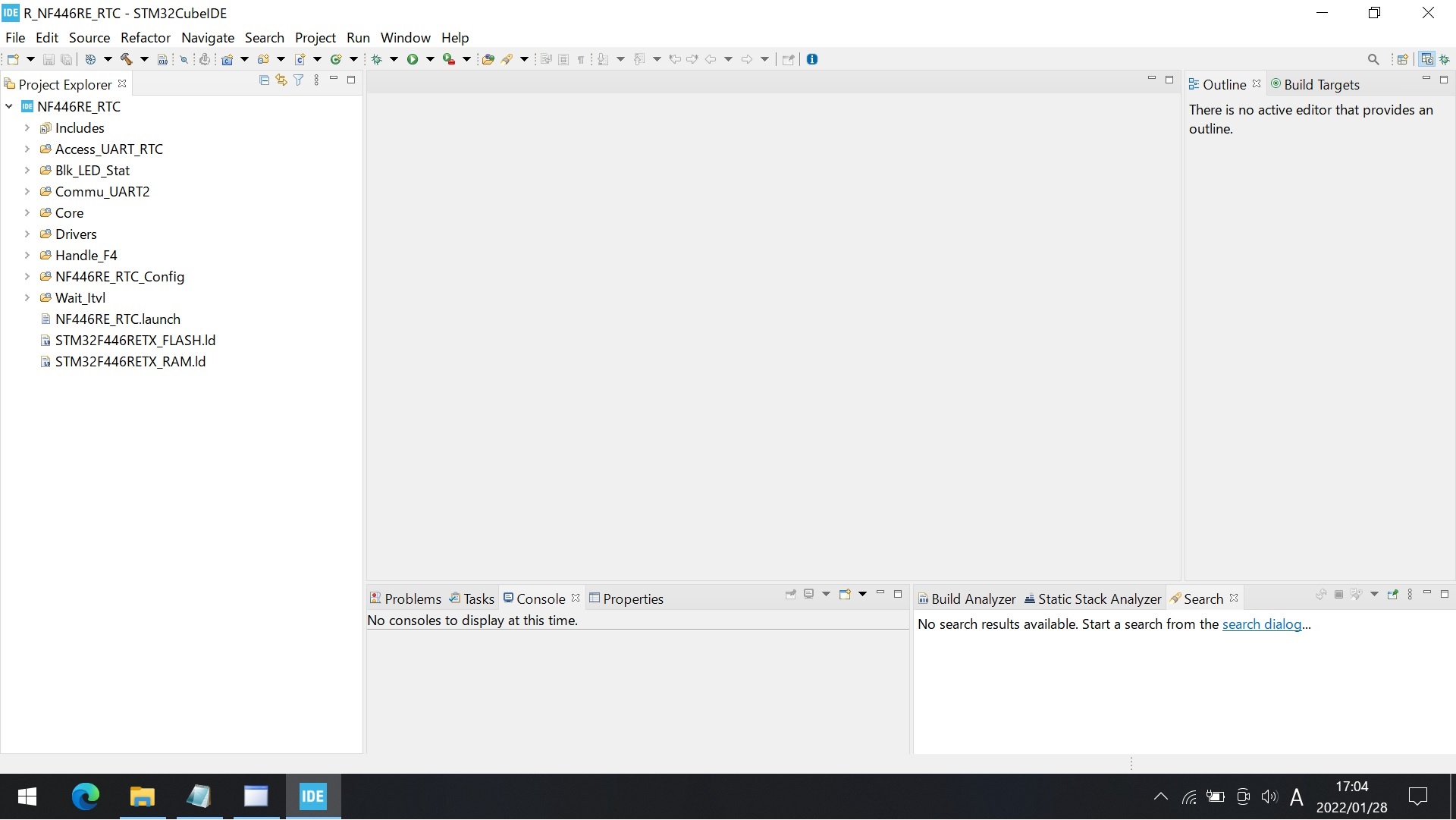Click the Search flashlight toolbar icon
The width and height of the screenshot is (1456, 820).
(x=507, y=59)
